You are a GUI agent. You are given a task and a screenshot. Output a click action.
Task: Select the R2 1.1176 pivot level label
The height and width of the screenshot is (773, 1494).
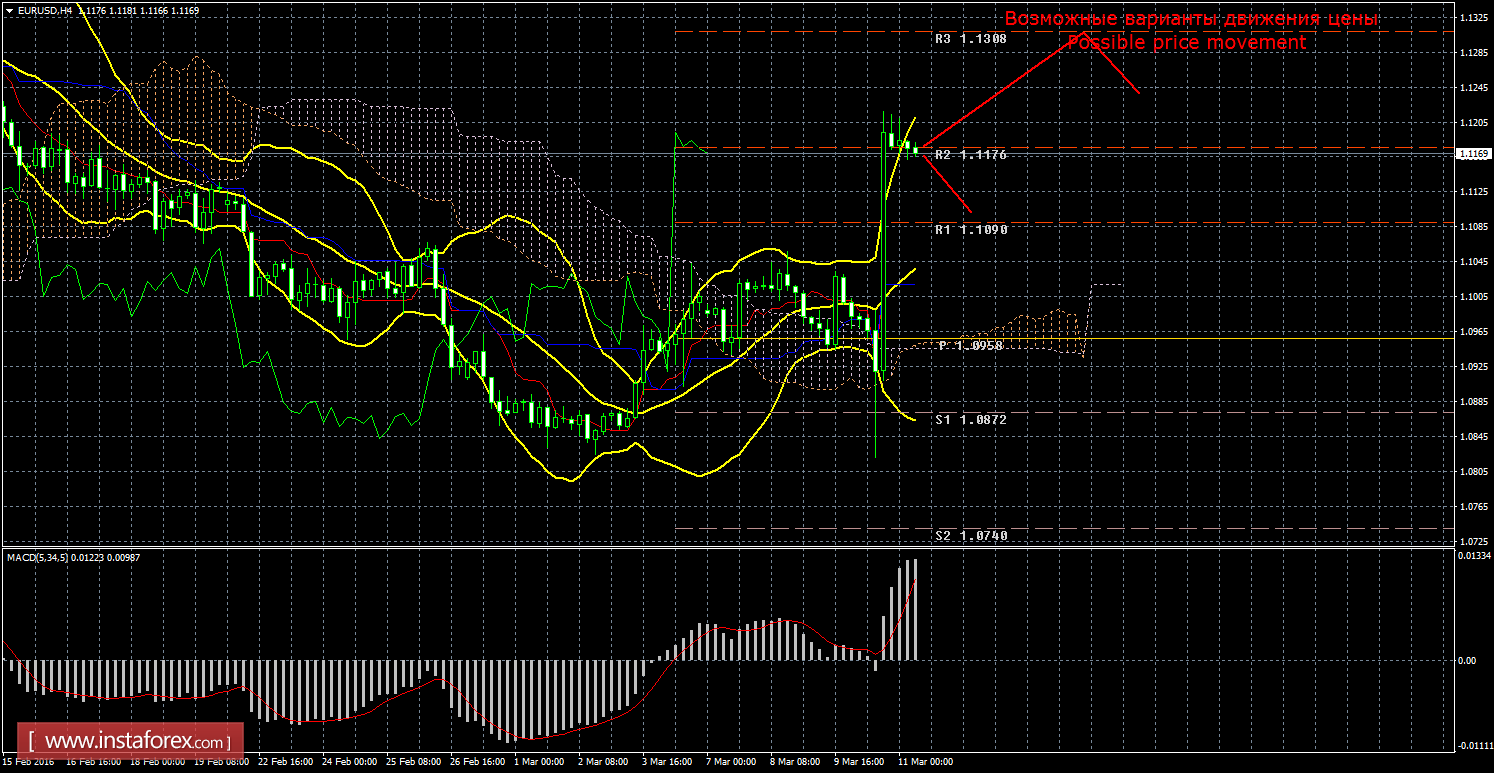click(970, 155)
